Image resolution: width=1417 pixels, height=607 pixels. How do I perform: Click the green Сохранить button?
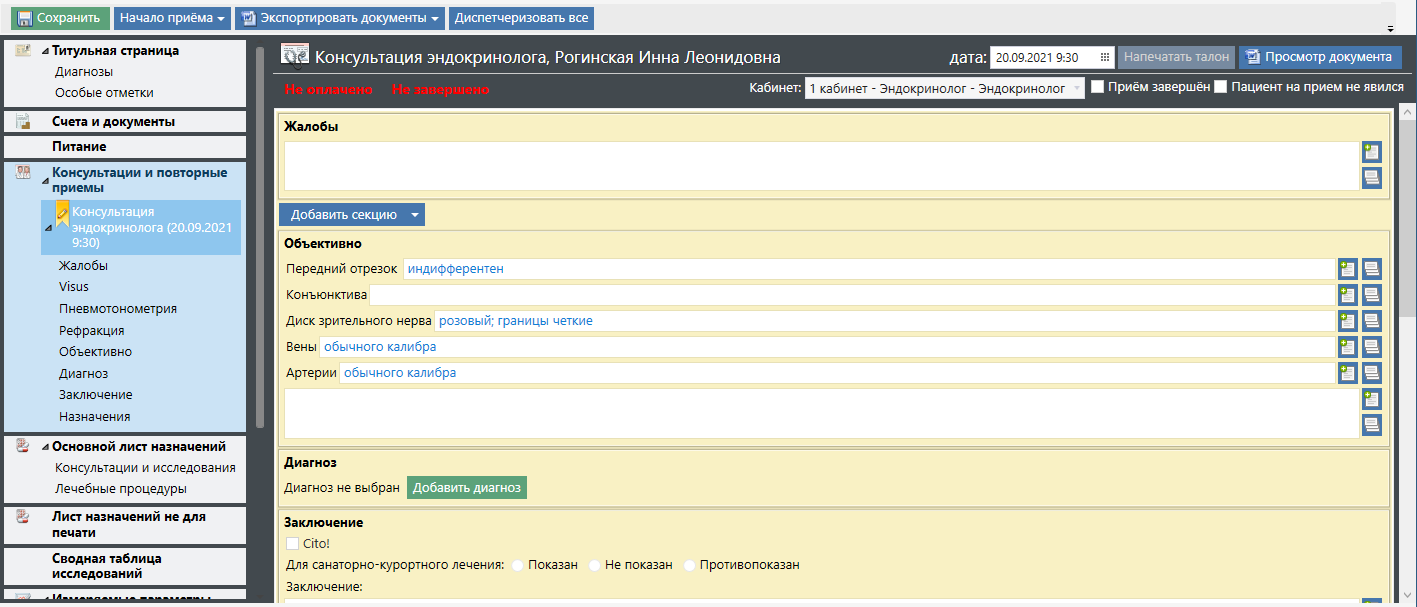pos(59,18)
